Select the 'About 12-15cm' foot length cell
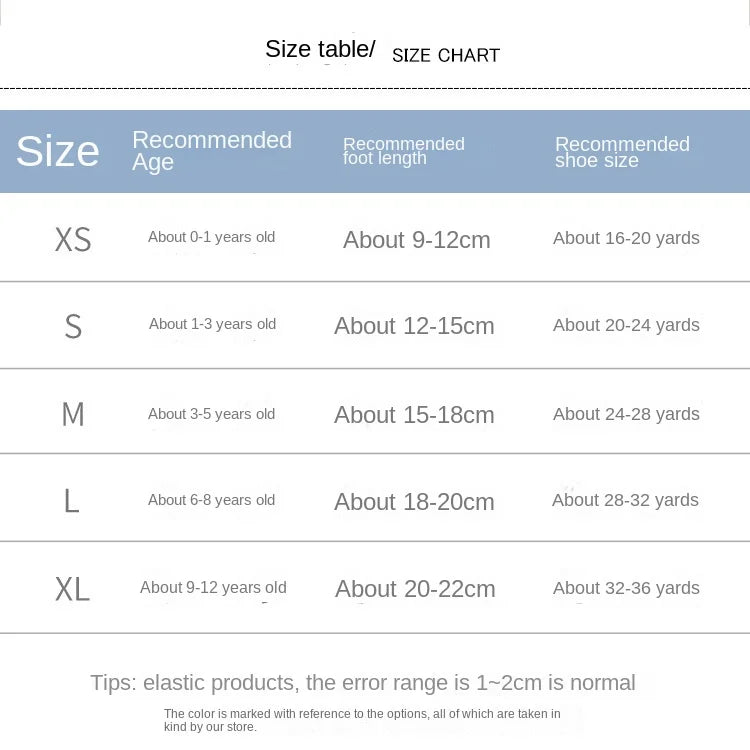The image size is (750, 750). 414,326
